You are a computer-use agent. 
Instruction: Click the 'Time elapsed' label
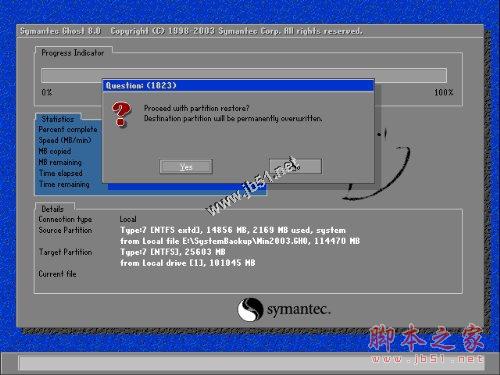(61, 173)
